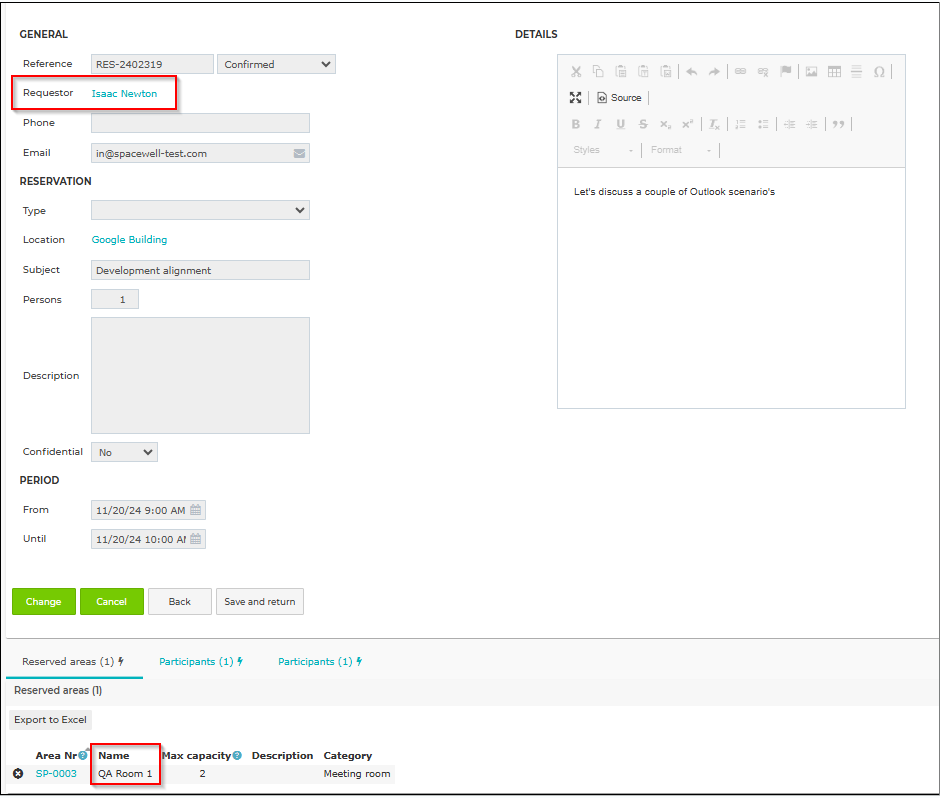Apply strikethrough formatting
The image size is (940, 798).
click(643, 124)
